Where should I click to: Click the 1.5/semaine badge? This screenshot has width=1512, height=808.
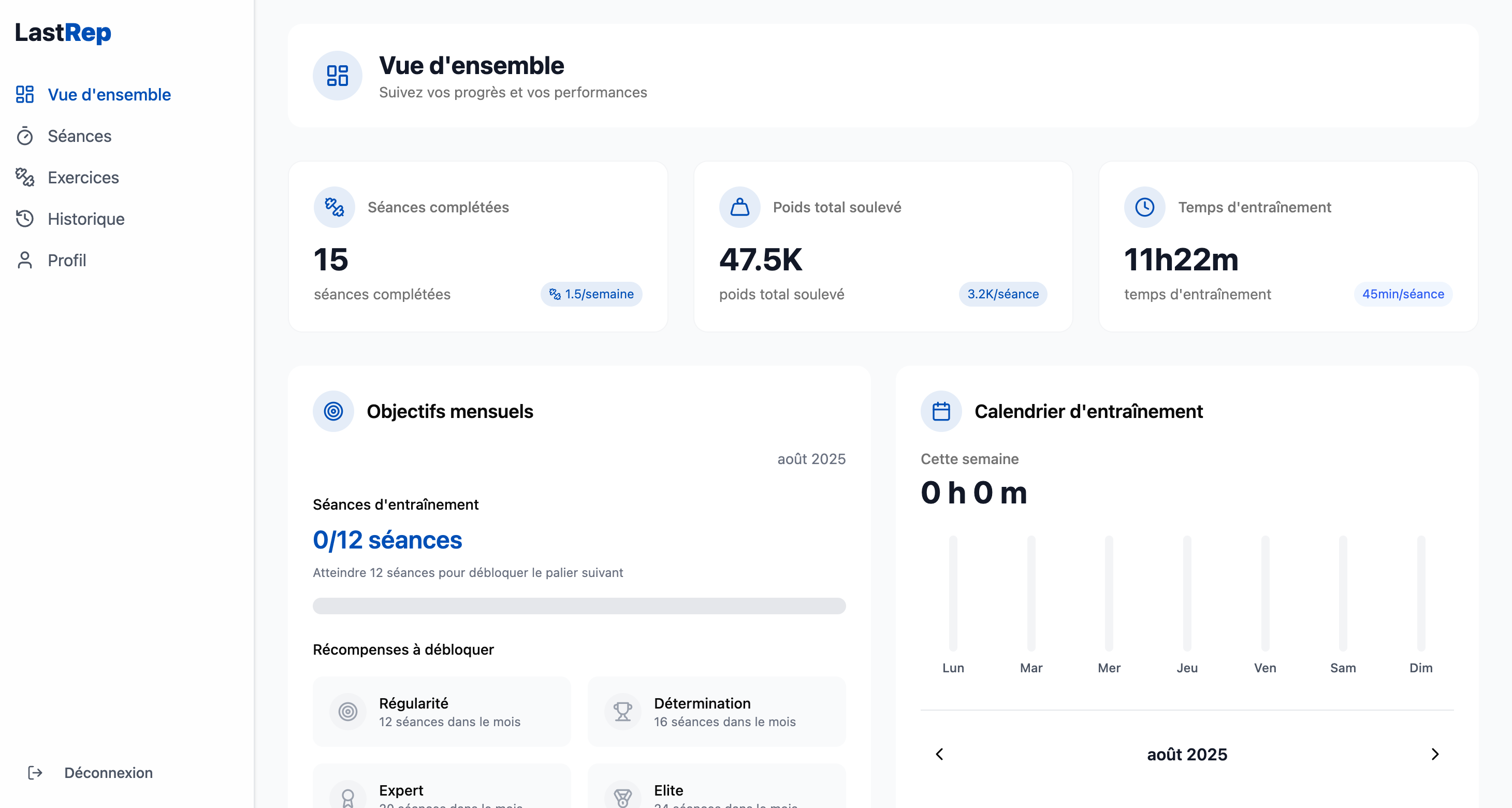[591, 294]
